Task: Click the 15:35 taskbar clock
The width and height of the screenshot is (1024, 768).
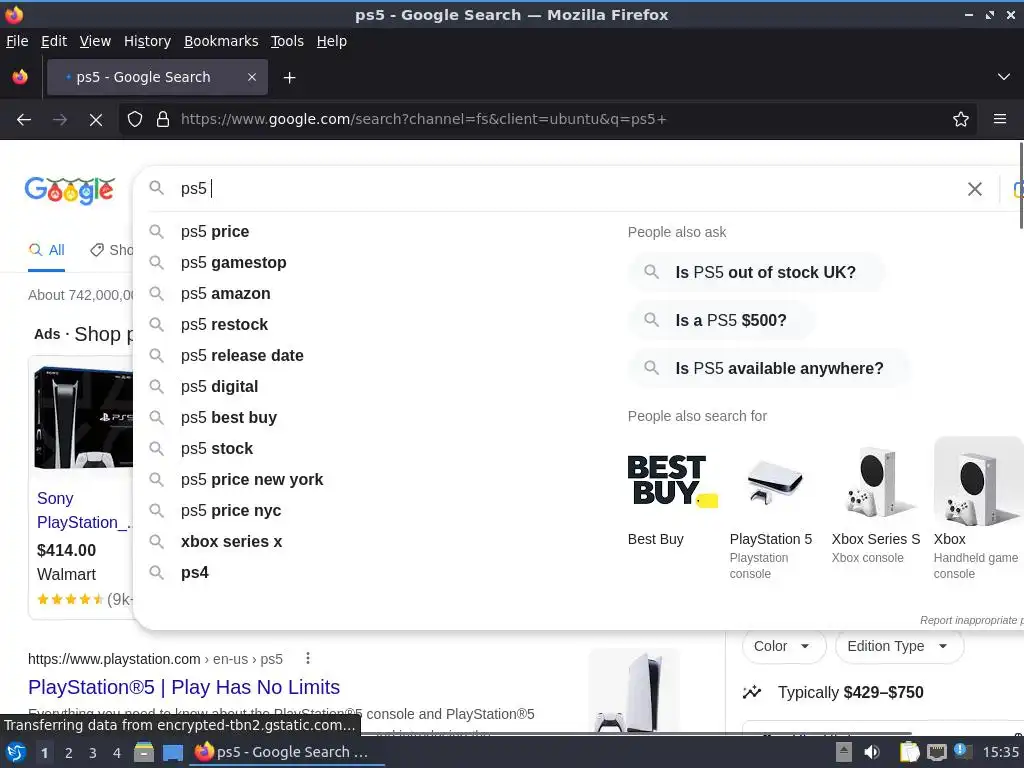Action: 1000,752
